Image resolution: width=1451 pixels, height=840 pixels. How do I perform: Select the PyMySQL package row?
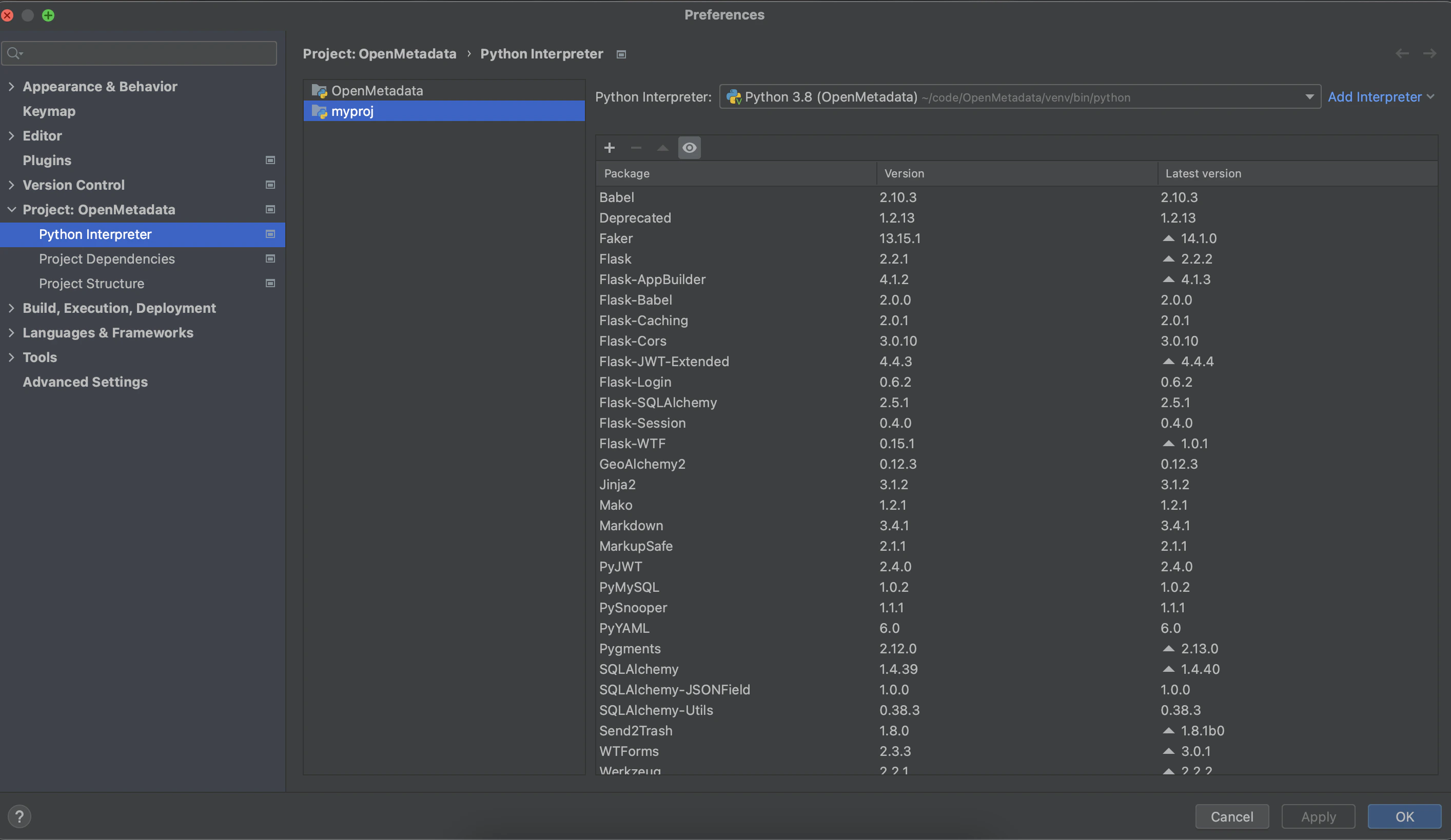1017,587
